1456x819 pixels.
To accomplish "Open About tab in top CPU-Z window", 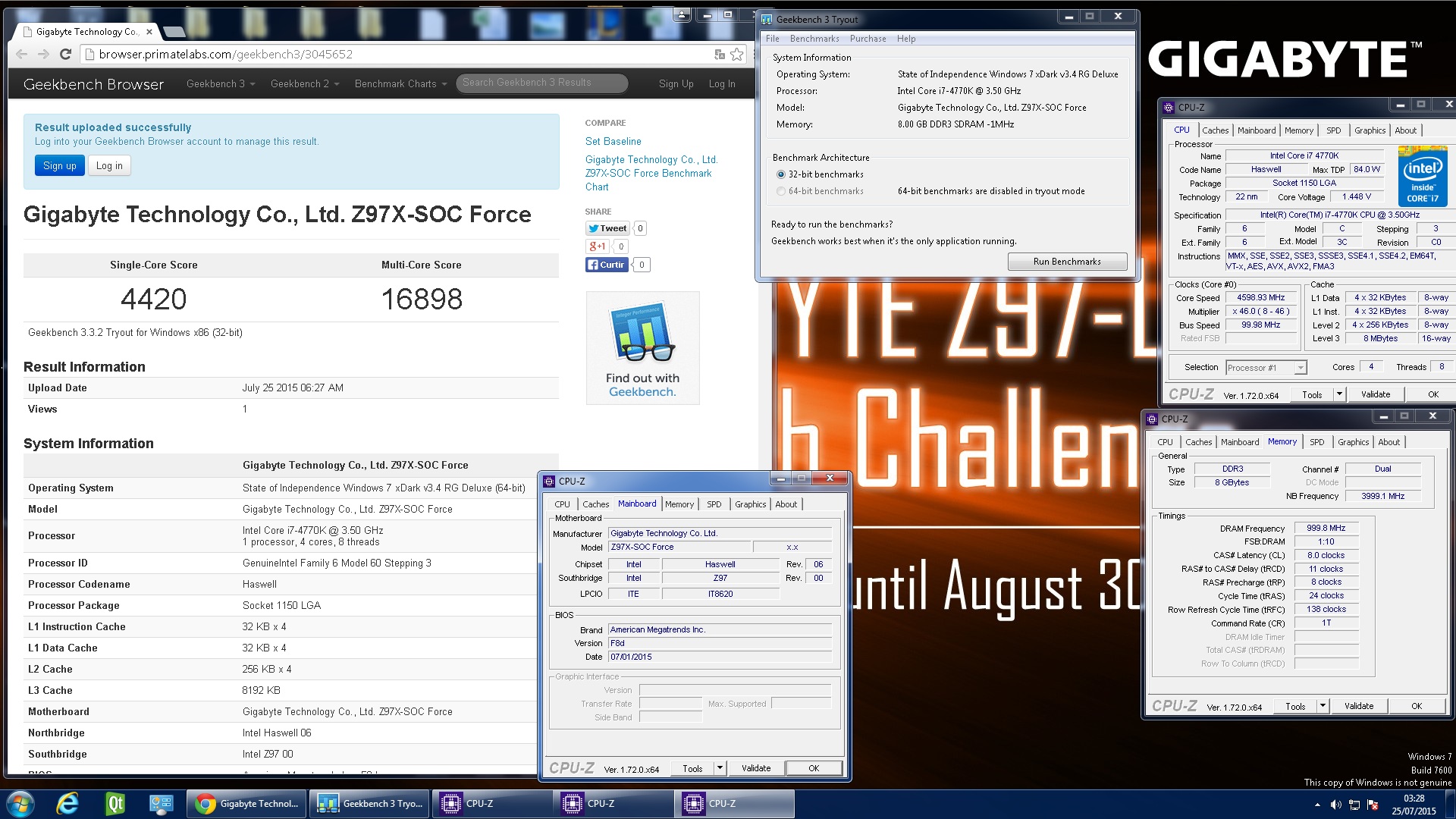I will tap(1405, 130).
